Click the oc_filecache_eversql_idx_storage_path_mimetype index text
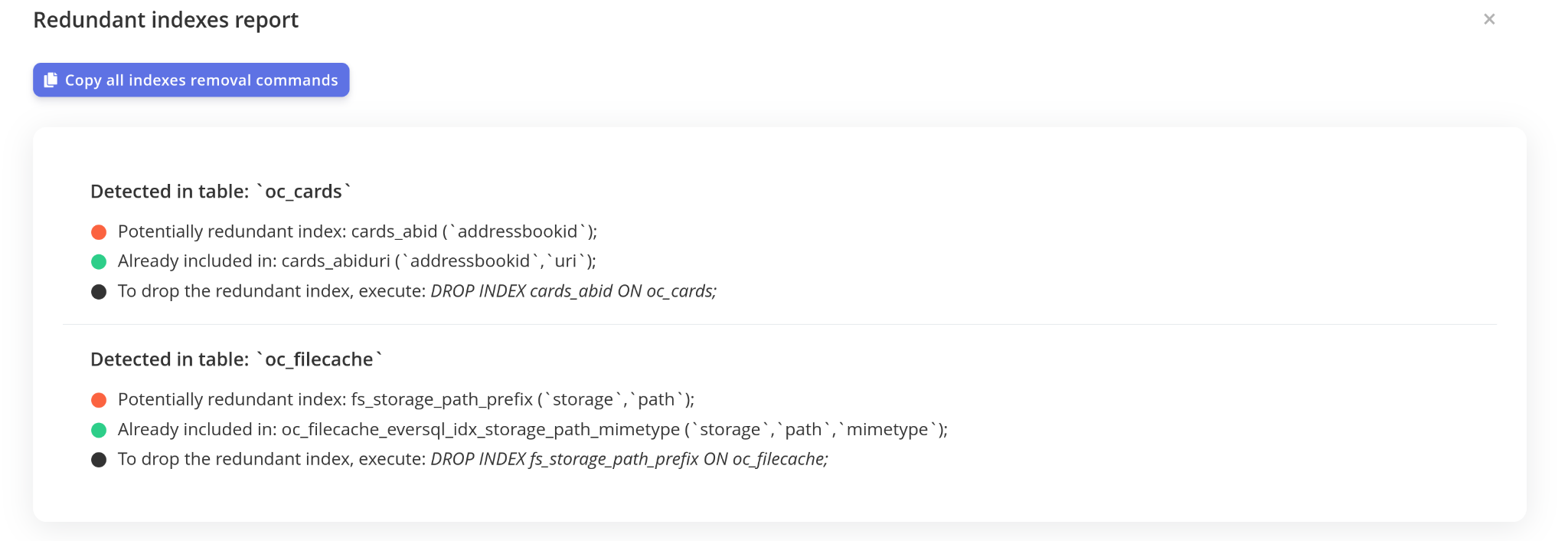1568x541 pixels. tap(481, 430)
